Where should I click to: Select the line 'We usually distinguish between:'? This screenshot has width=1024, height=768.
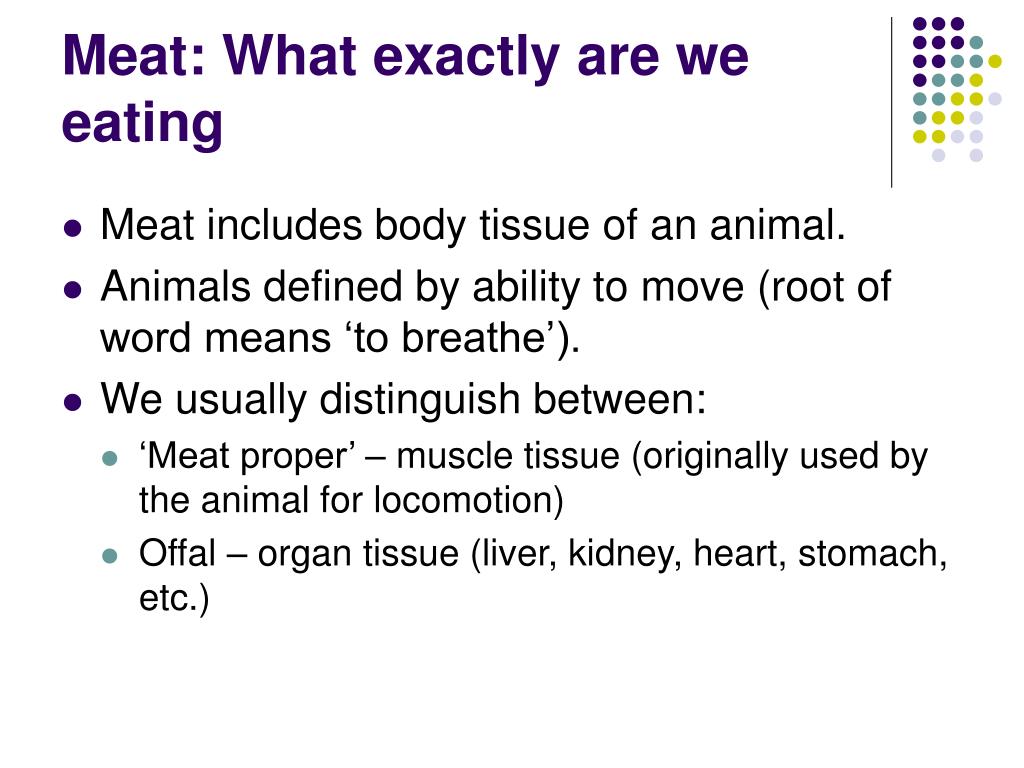pos(403,399)
